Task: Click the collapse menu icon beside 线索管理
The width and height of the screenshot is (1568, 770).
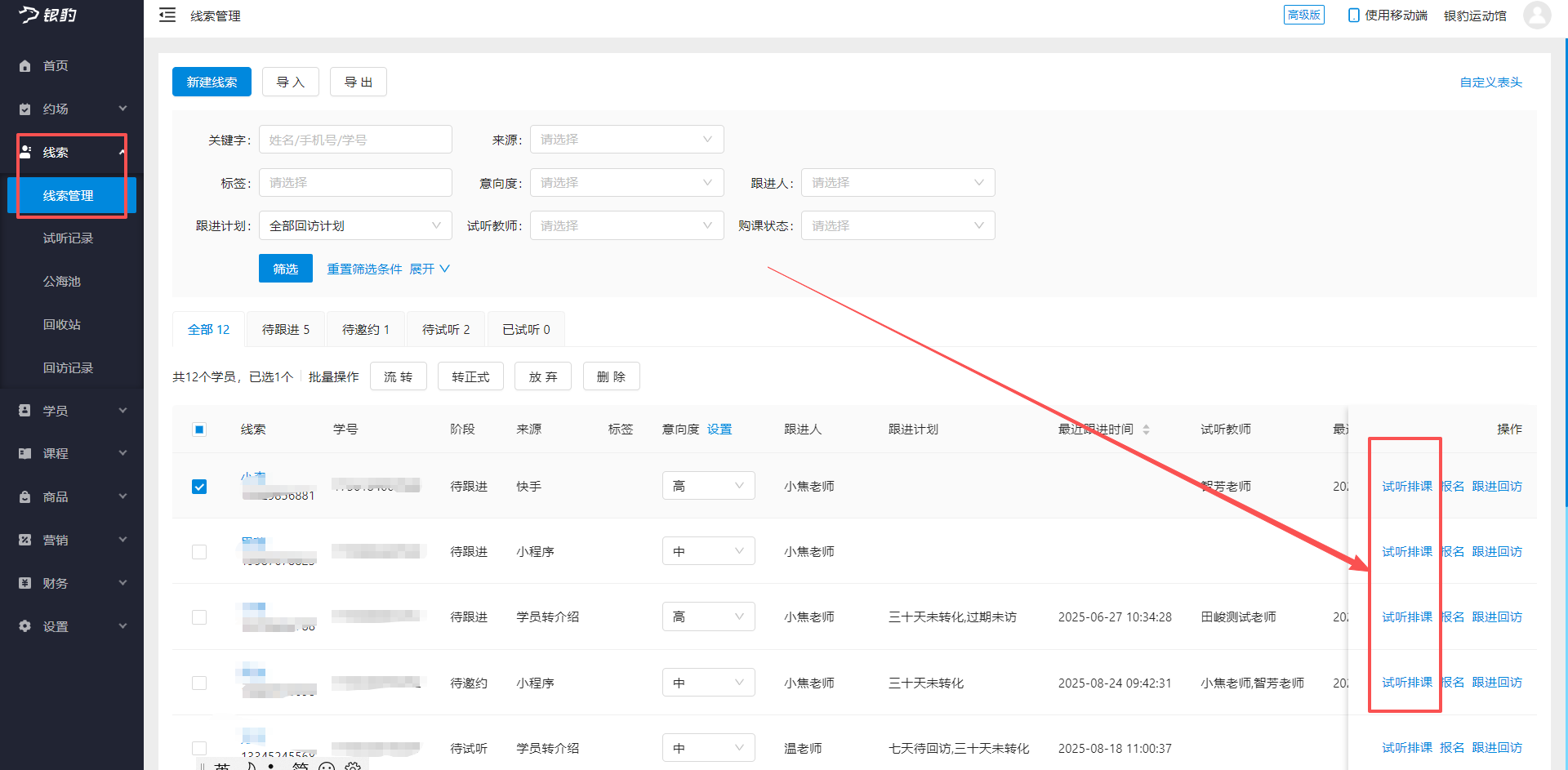Action: point(167,15)
